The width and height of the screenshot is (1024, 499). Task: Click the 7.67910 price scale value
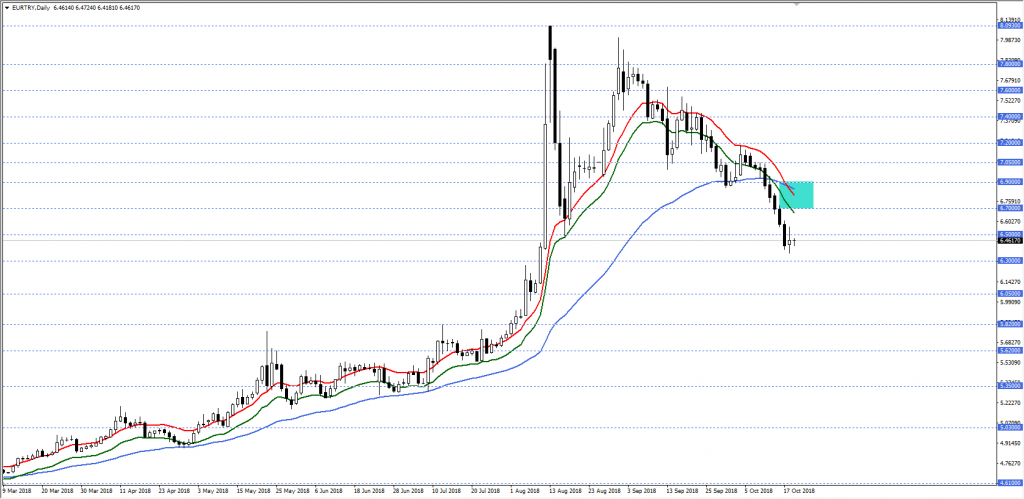pyautogui.click(x=1010, y=80)
